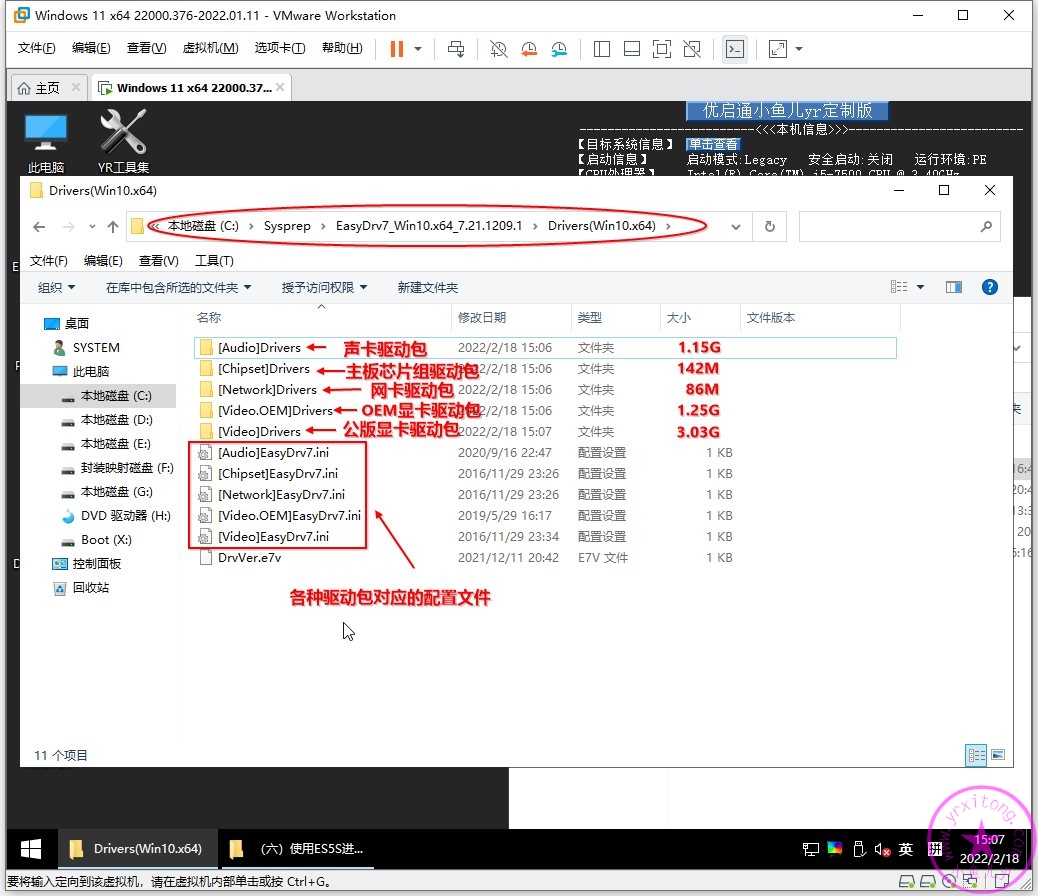Sort files by 名称 column header
1038x896 pixels.
pyautogui.click(x=322, y=318)
